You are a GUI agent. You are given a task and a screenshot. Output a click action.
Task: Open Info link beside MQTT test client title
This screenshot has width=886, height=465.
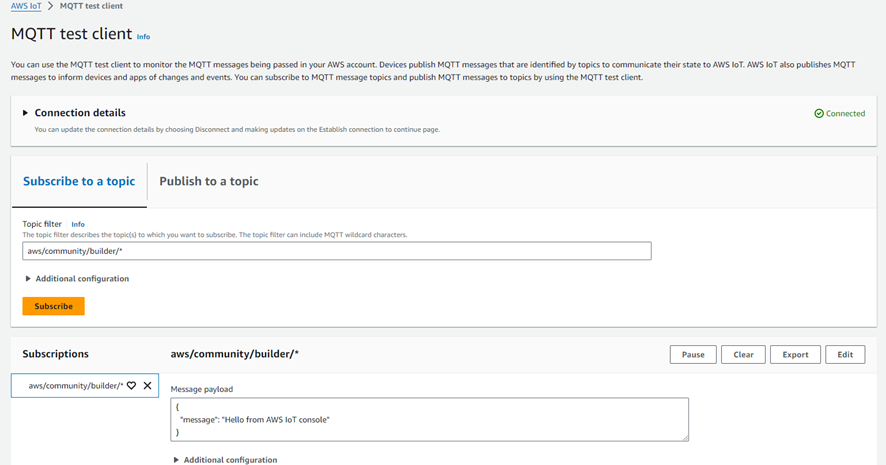point(144,37)
